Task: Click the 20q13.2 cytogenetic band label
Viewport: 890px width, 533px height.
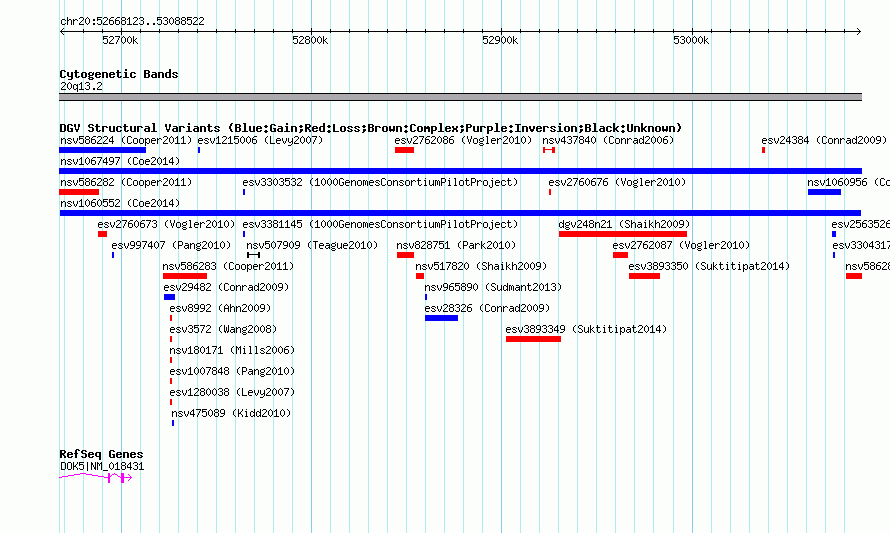Action: pos(81,86)
